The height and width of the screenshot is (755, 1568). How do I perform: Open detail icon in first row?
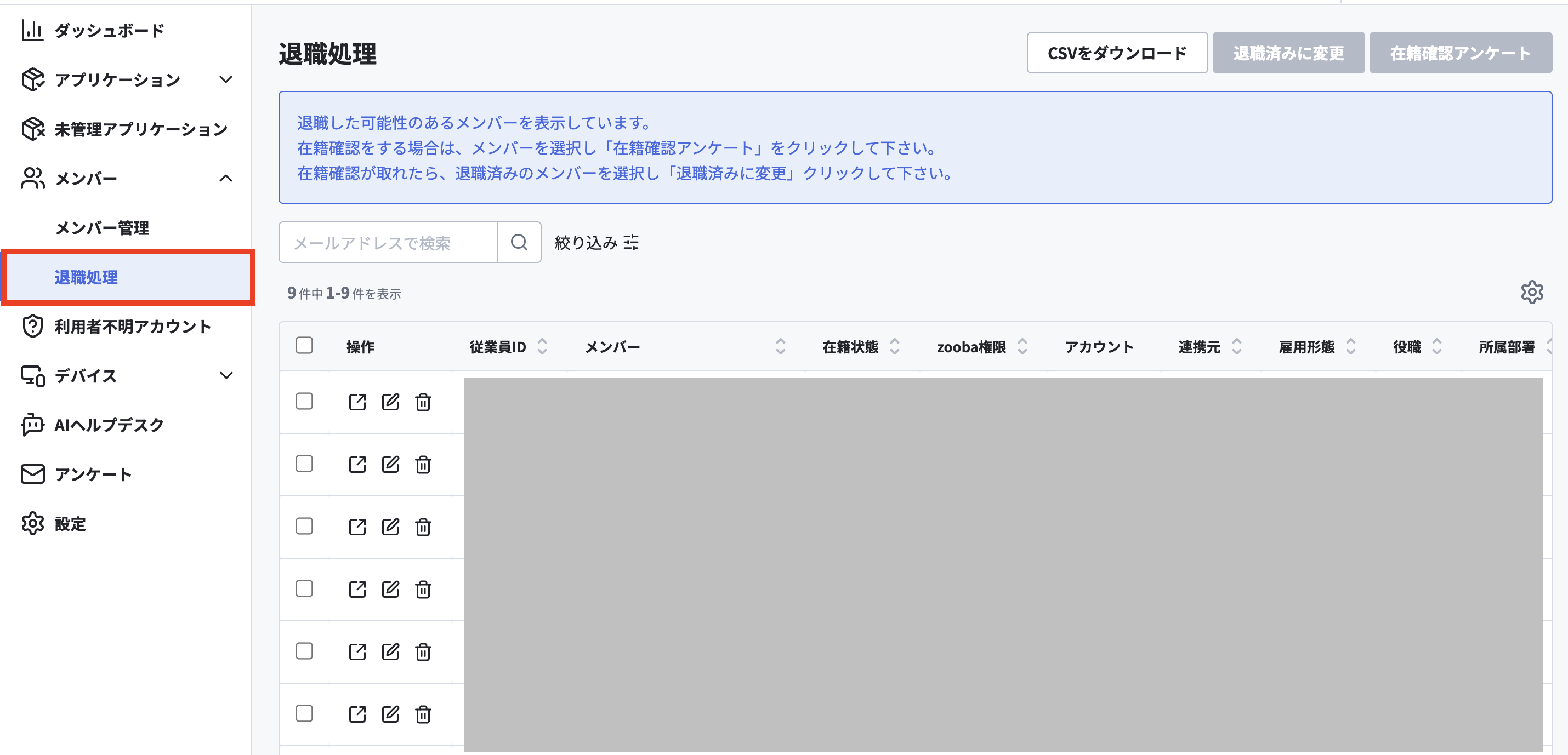coord(357,402)
